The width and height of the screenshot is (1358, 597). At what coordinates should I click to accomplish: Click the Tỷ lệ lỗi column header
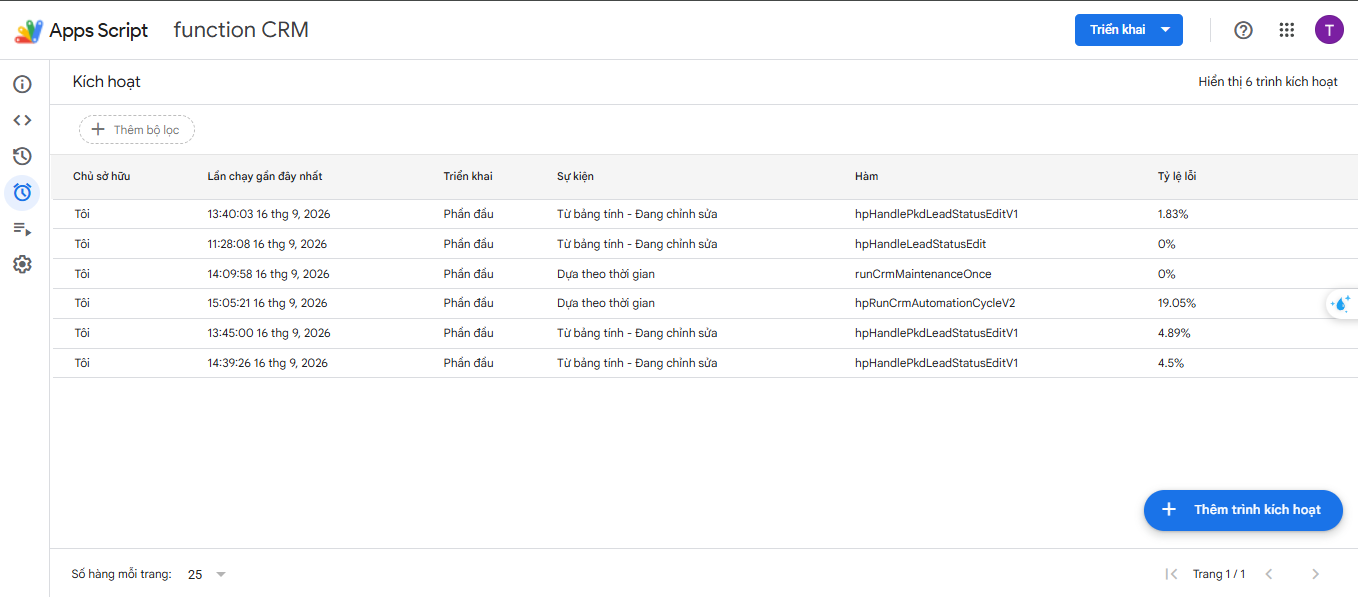pyautogui.click(x=1177, y=177)
